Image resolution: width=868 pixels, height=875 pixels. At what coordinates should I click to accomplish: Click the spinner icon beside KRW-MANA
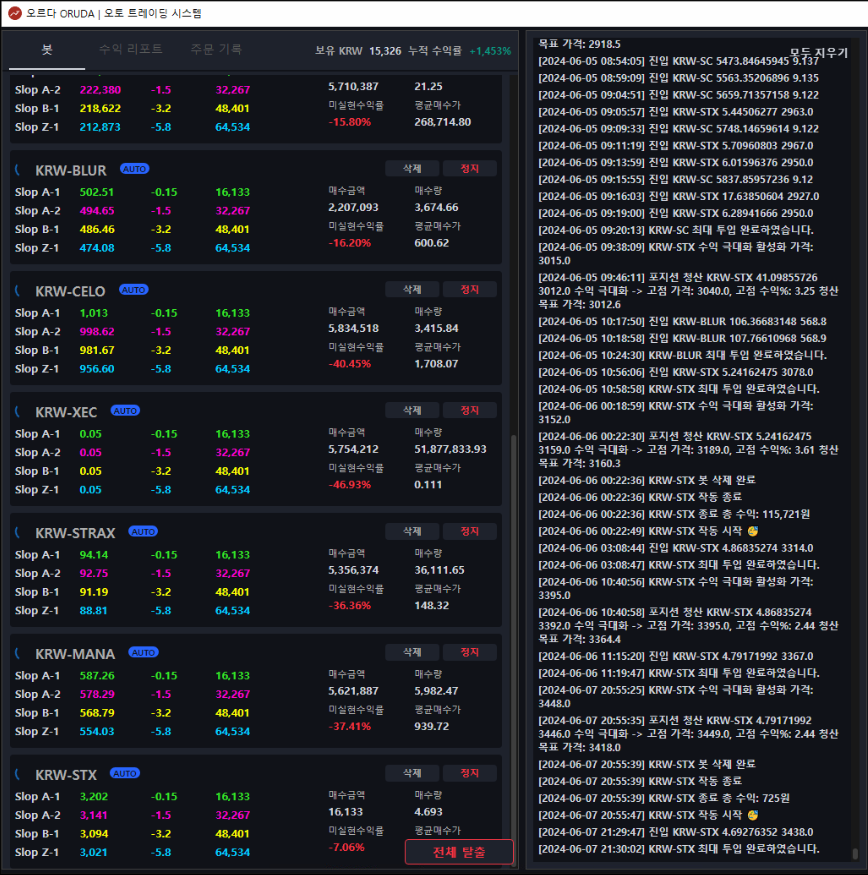(x=18, y=653)
